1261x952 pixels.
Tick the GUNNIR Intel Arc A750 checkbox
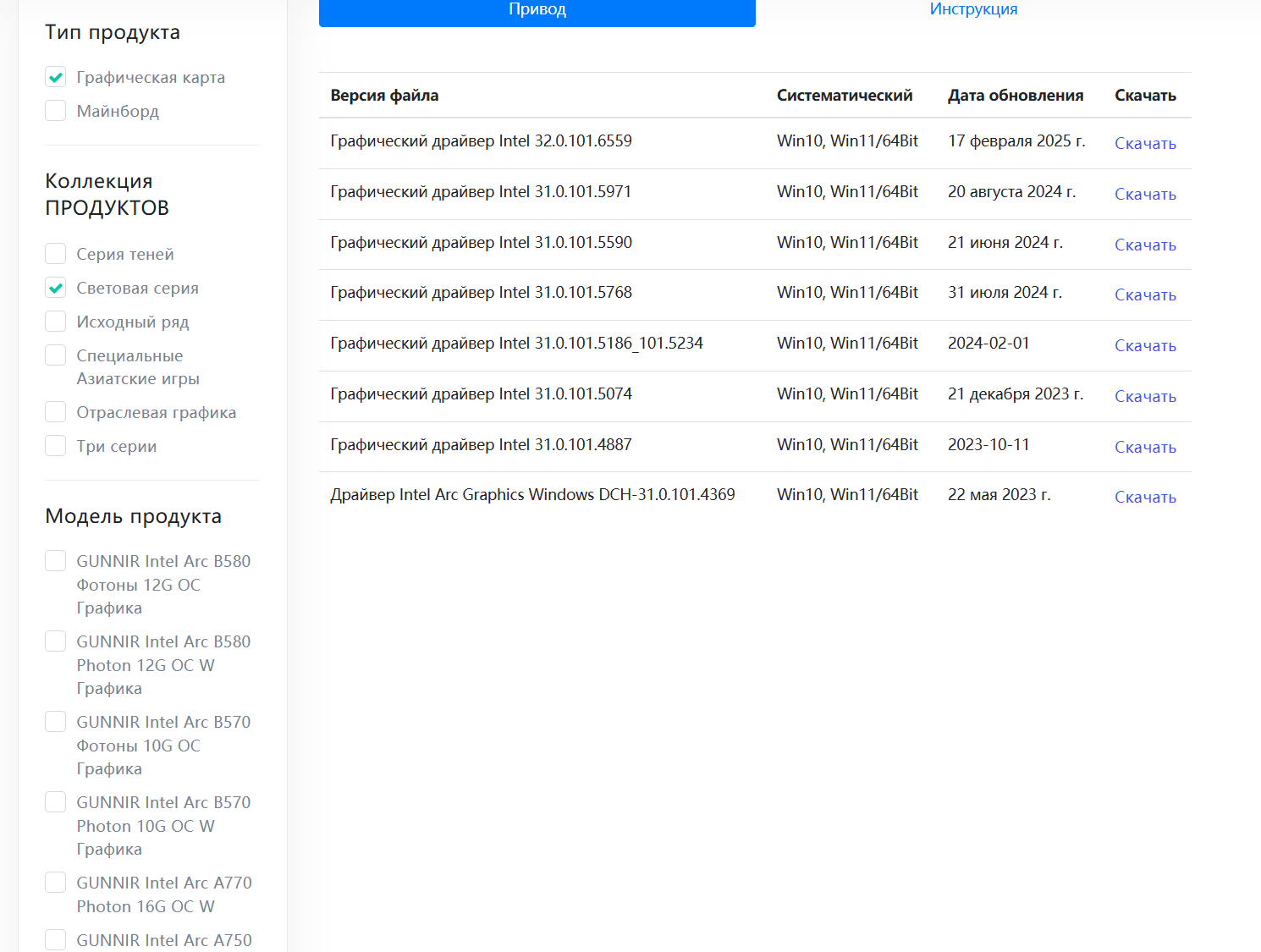pyautogui.click(x=56, y=940)
